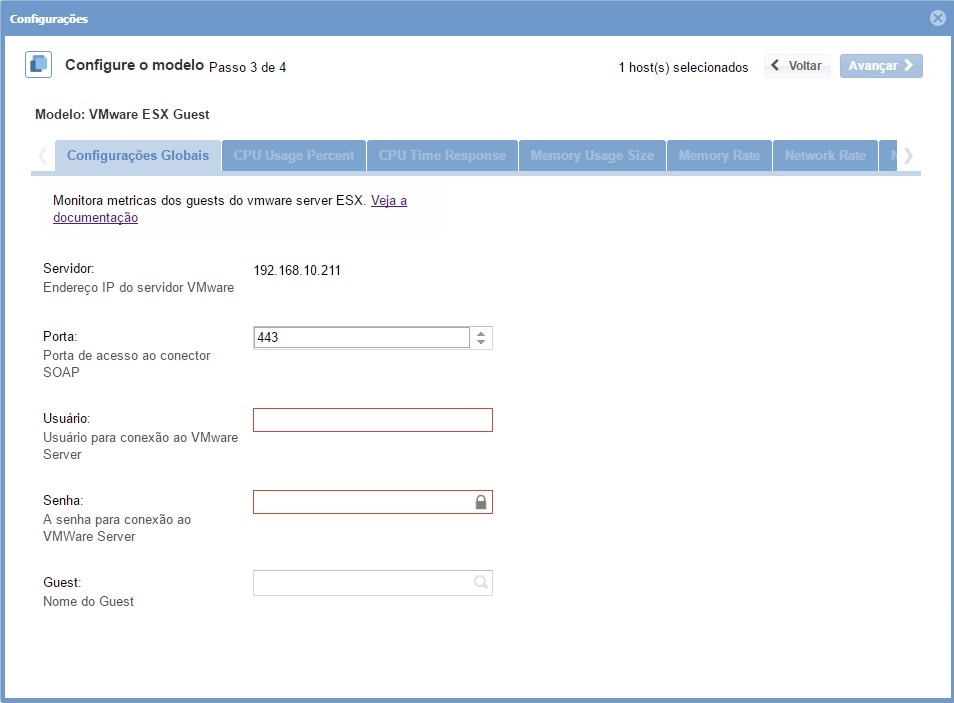Increase the Porta value with the up arrow

click(481, 333)
